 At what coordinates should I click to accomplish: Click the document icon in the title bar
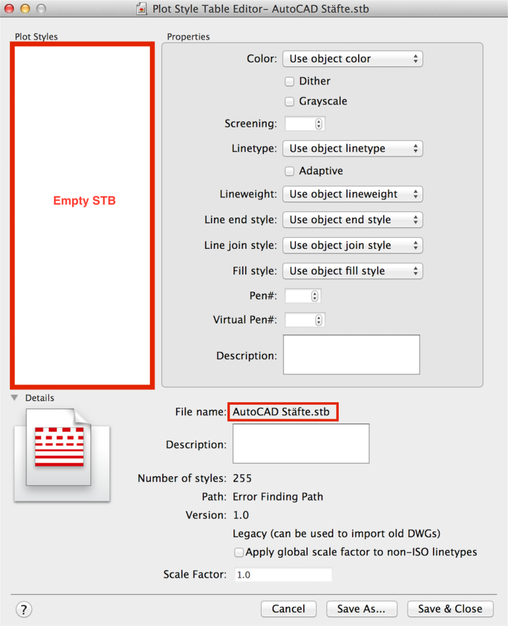click(x=141, y=8)
